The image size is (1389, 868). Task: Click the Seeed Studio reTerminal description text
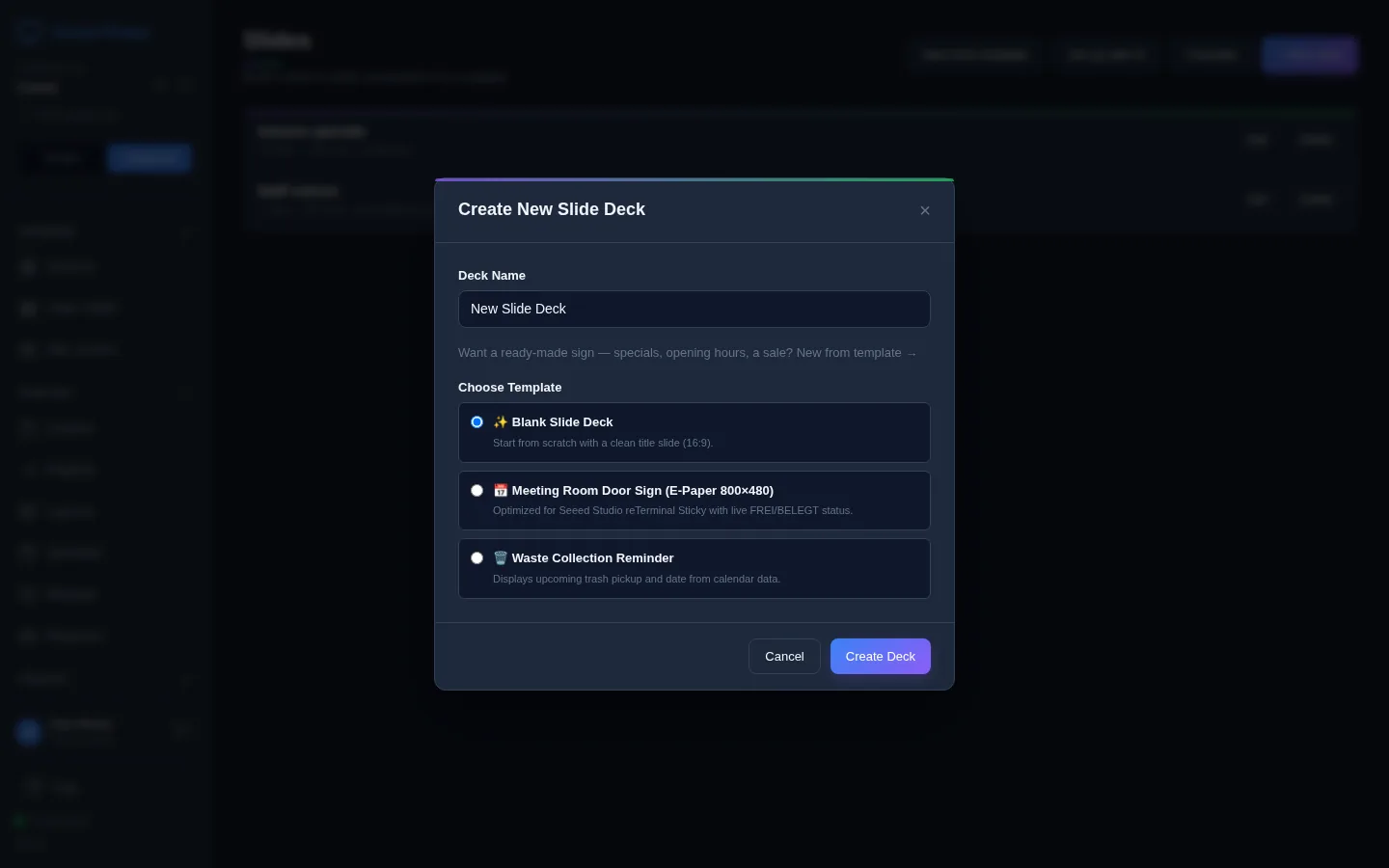672,510
